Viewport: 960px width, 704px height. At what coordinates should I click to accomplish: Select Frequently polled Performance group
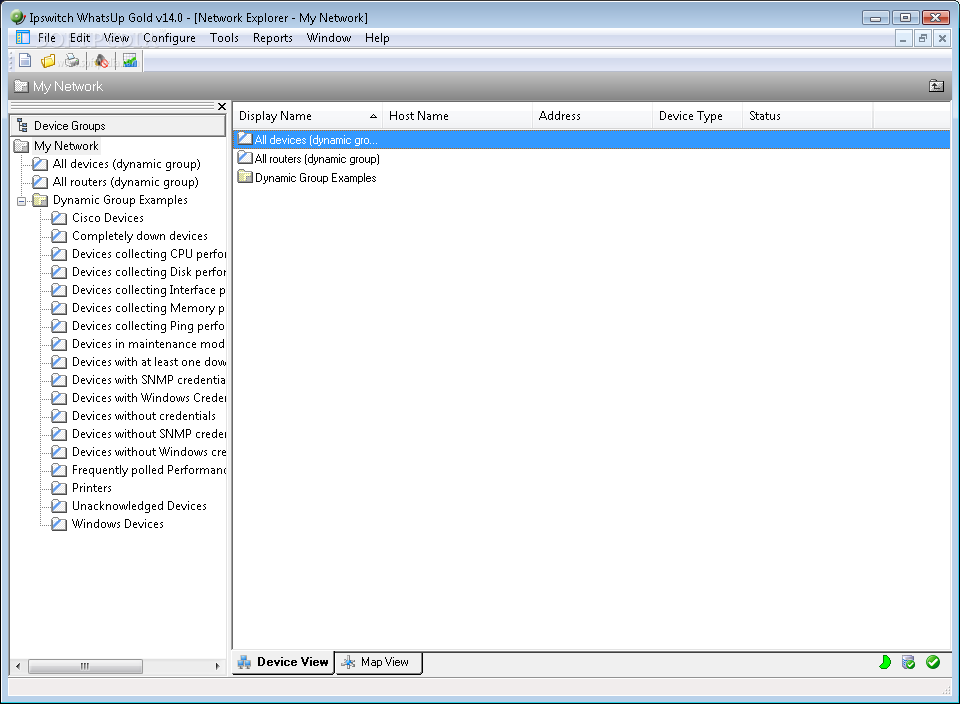[x=149, y=470]
